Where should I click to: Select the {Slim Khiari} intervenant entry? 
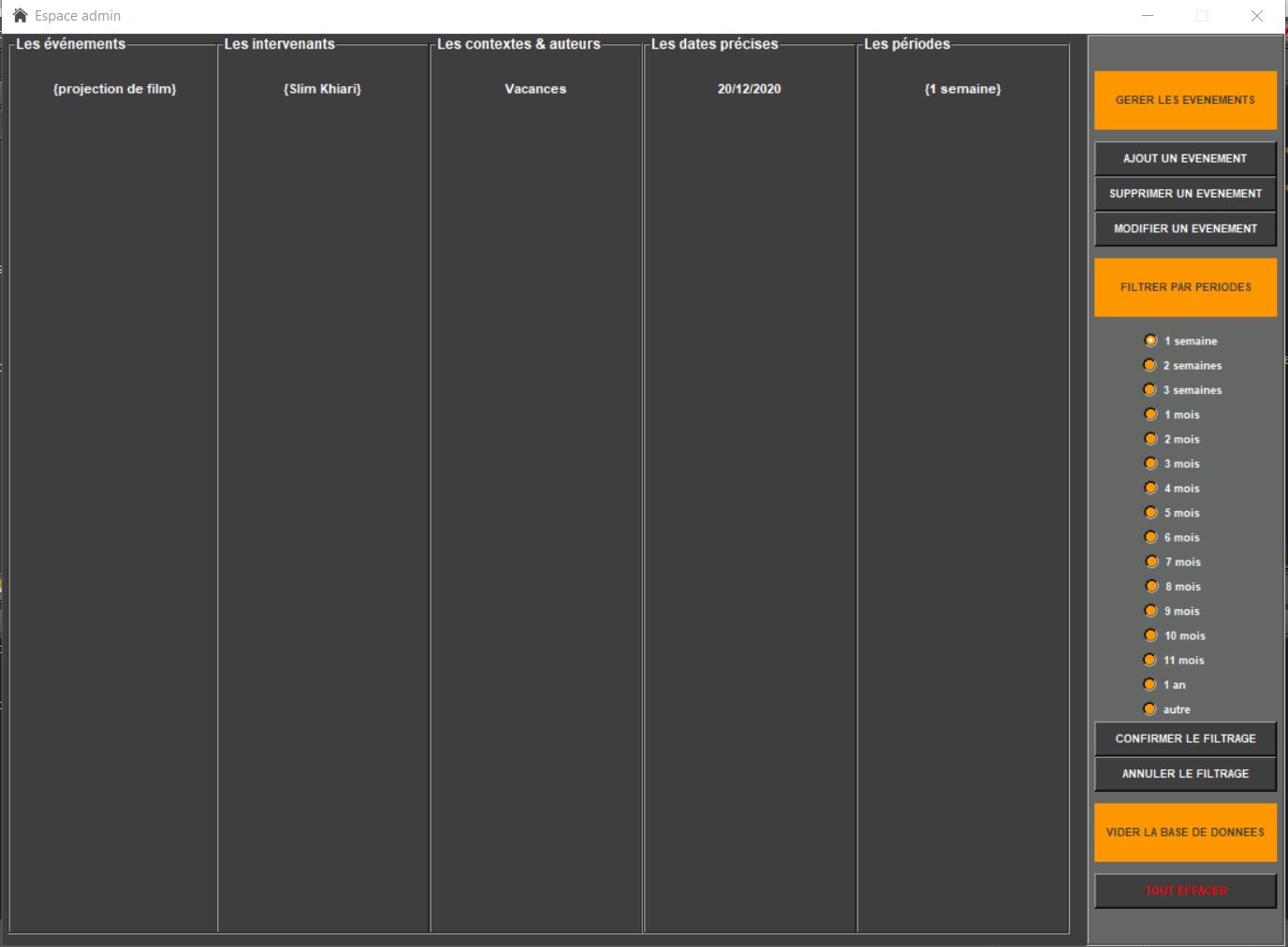322,89
